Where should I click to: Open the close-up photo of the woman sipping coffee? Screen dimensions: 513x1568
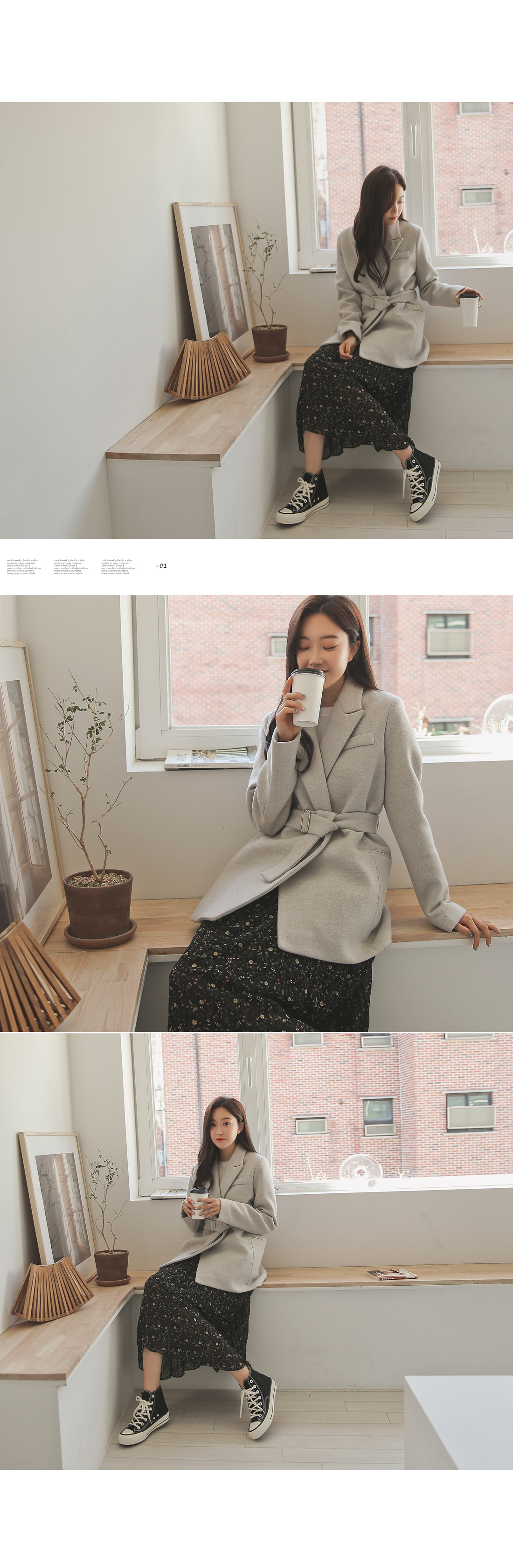pos(256,814)
